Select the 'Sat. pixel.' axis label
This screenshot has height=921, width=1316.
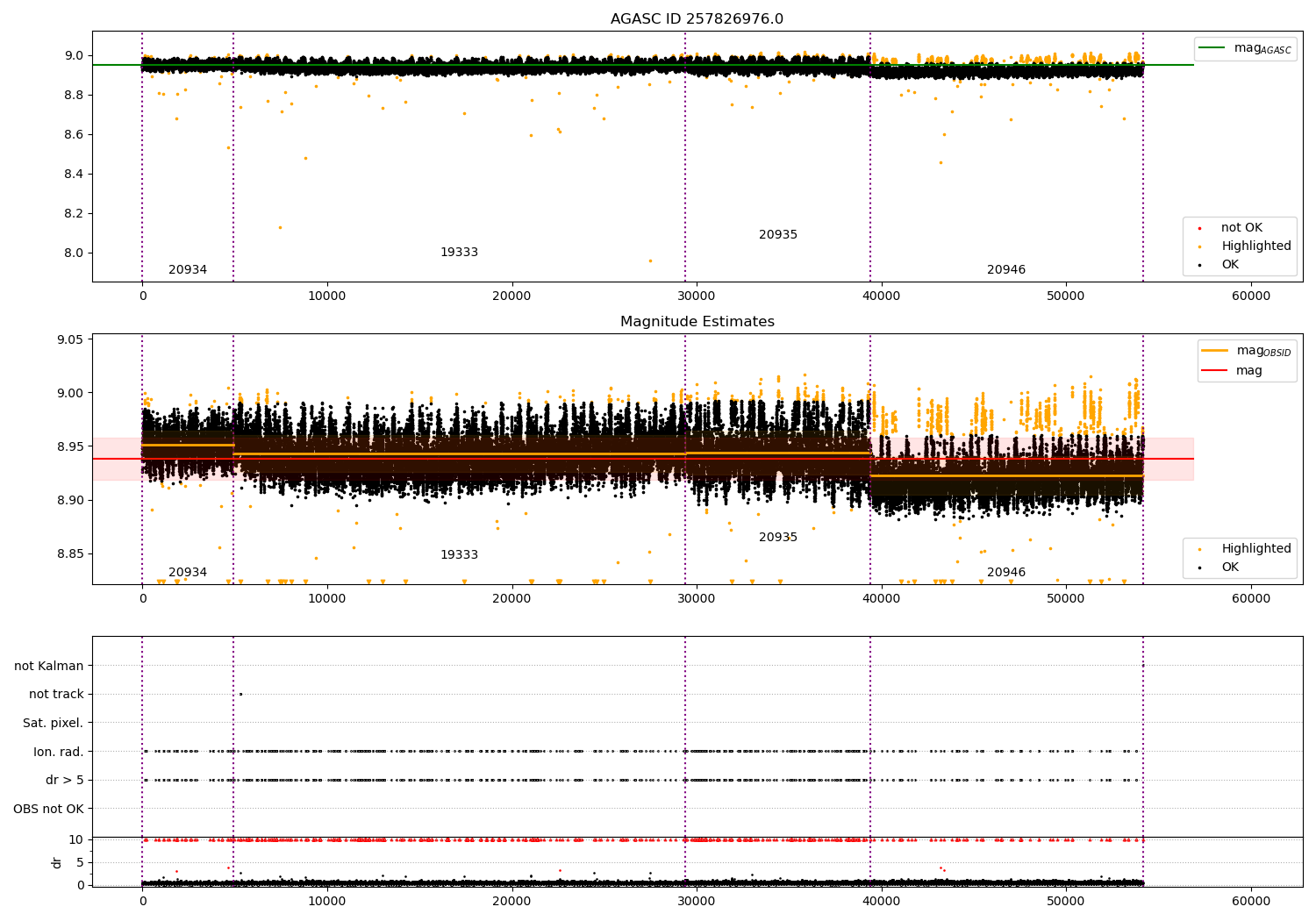(x=53, y=723)
